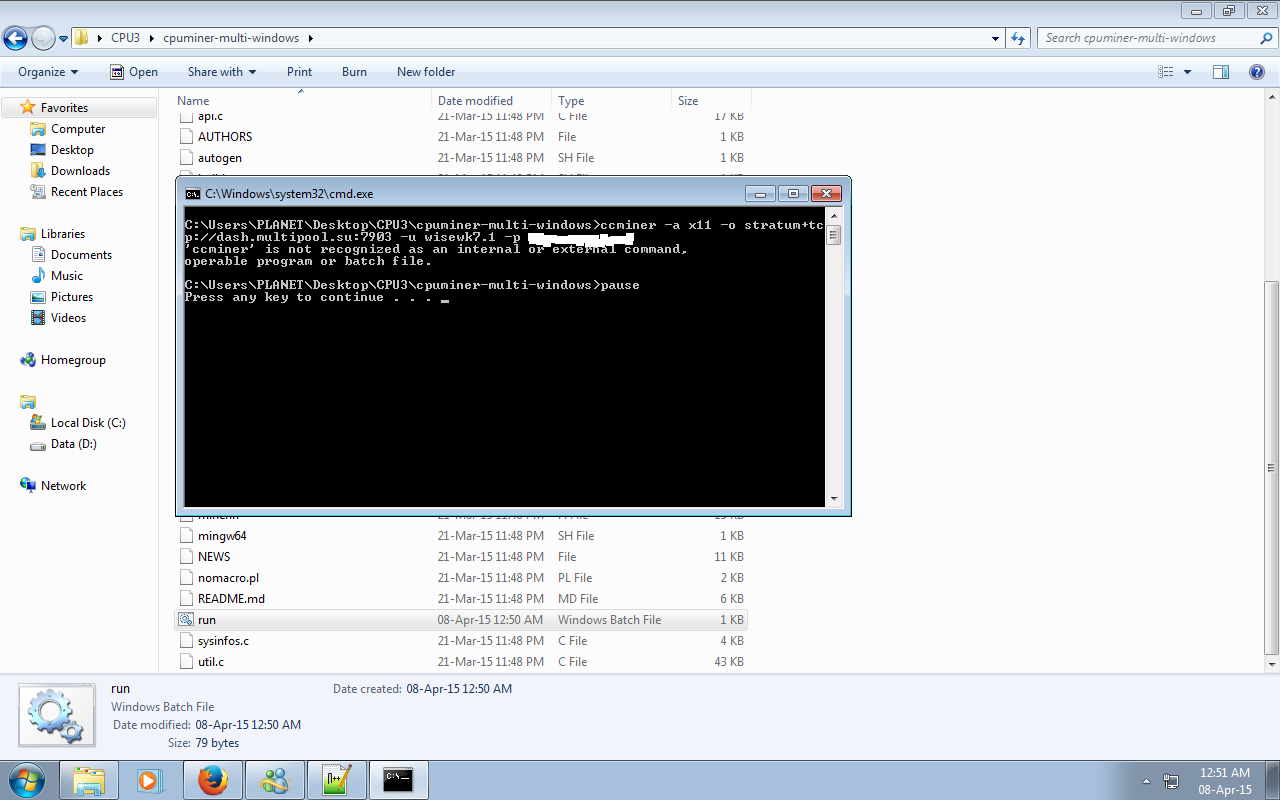Select the mingw64 file
The height and width of the screenshot is (800, 1280).
point(222,536)
